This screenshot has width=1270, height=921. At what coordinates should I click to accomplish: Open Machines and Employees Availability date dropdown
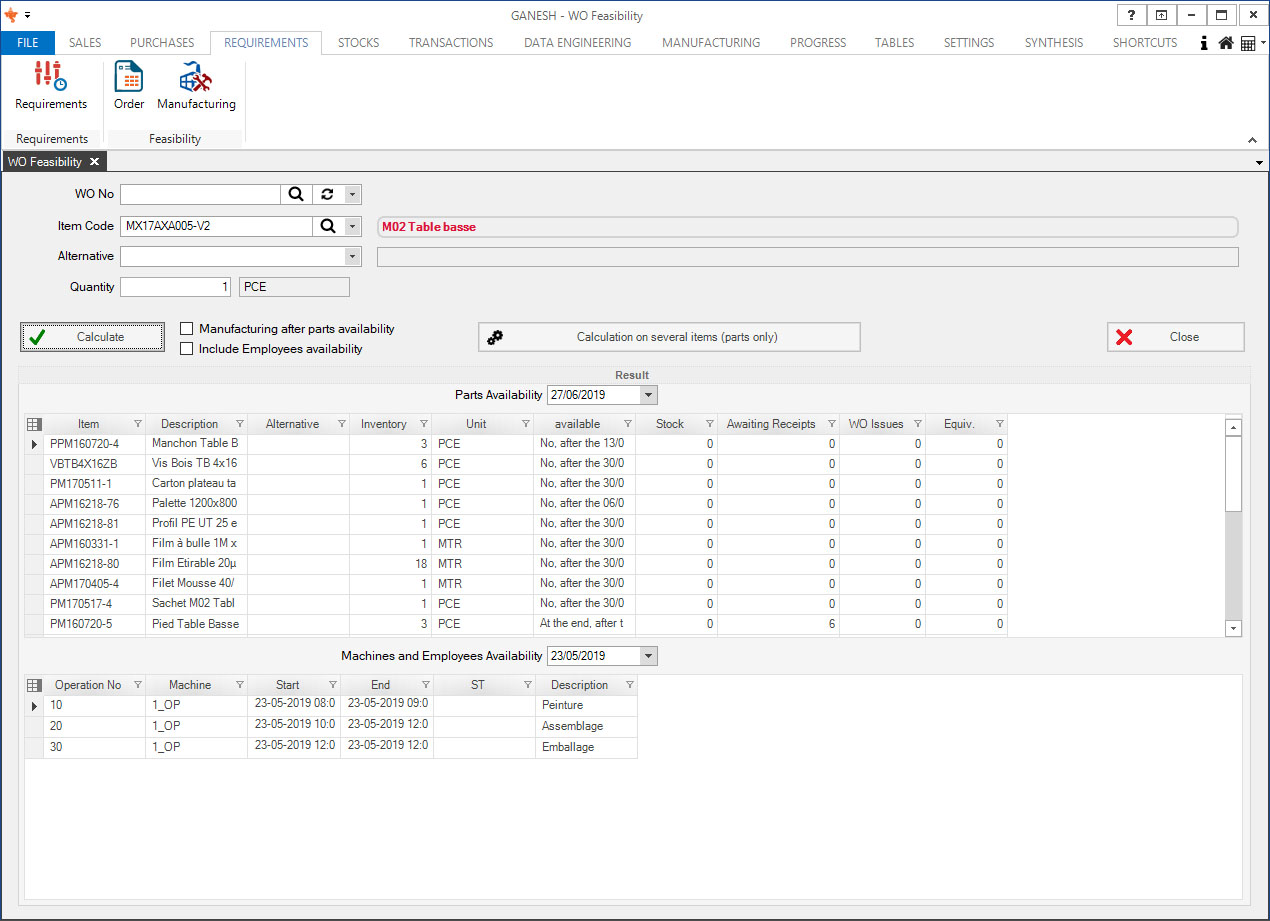648,657
